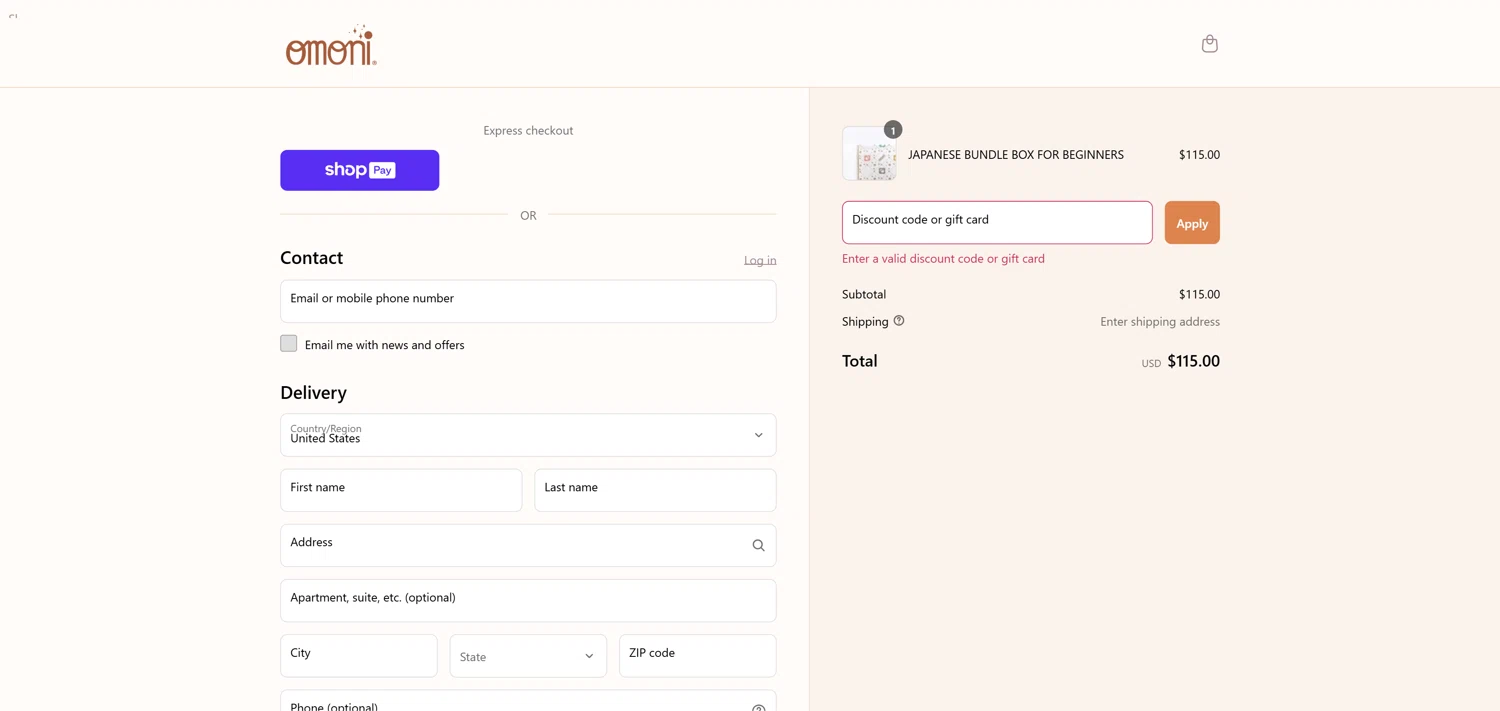Click the City input field
1500x711 pixels.
coord(358,656)
